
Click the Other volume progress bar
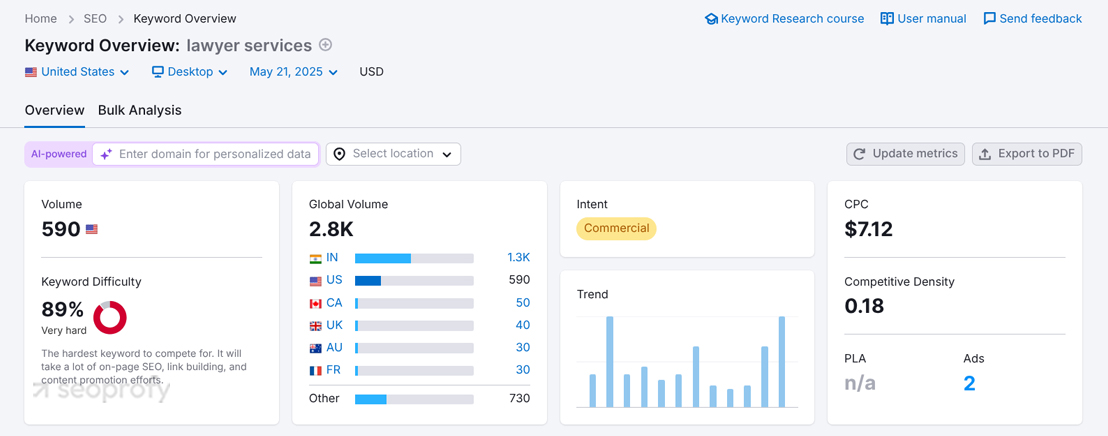pyautogui.click(x=414, y=399)
